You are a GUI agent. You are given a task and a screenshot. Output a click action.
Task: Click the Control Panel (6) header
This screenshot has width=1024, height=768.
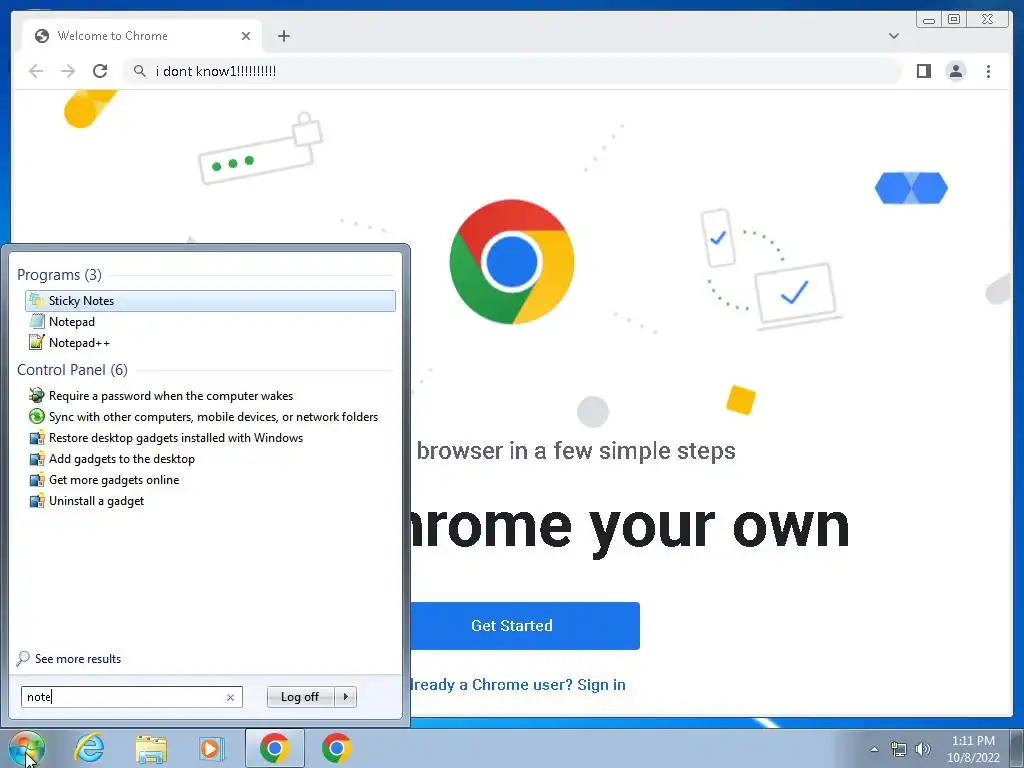pyautogui.click(x=72, y=370)
